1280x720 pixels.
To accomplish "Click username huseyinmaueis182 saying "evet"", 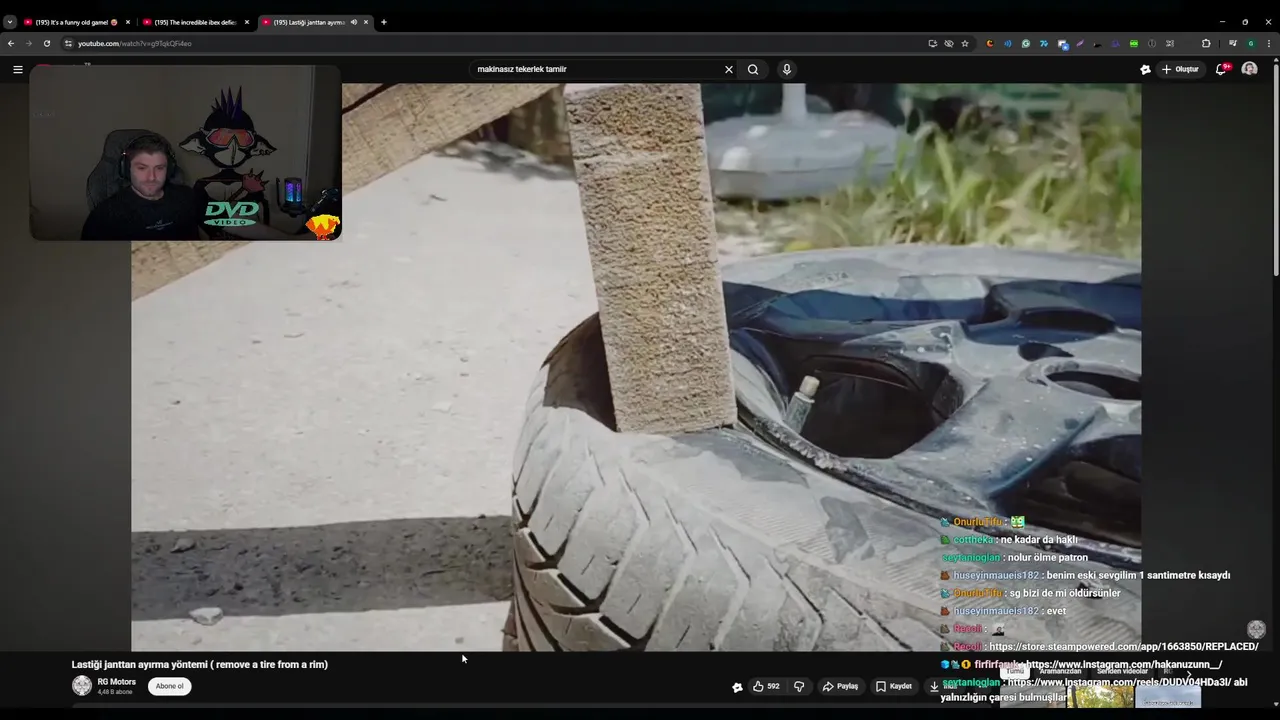I will click(x=996, y=611).
